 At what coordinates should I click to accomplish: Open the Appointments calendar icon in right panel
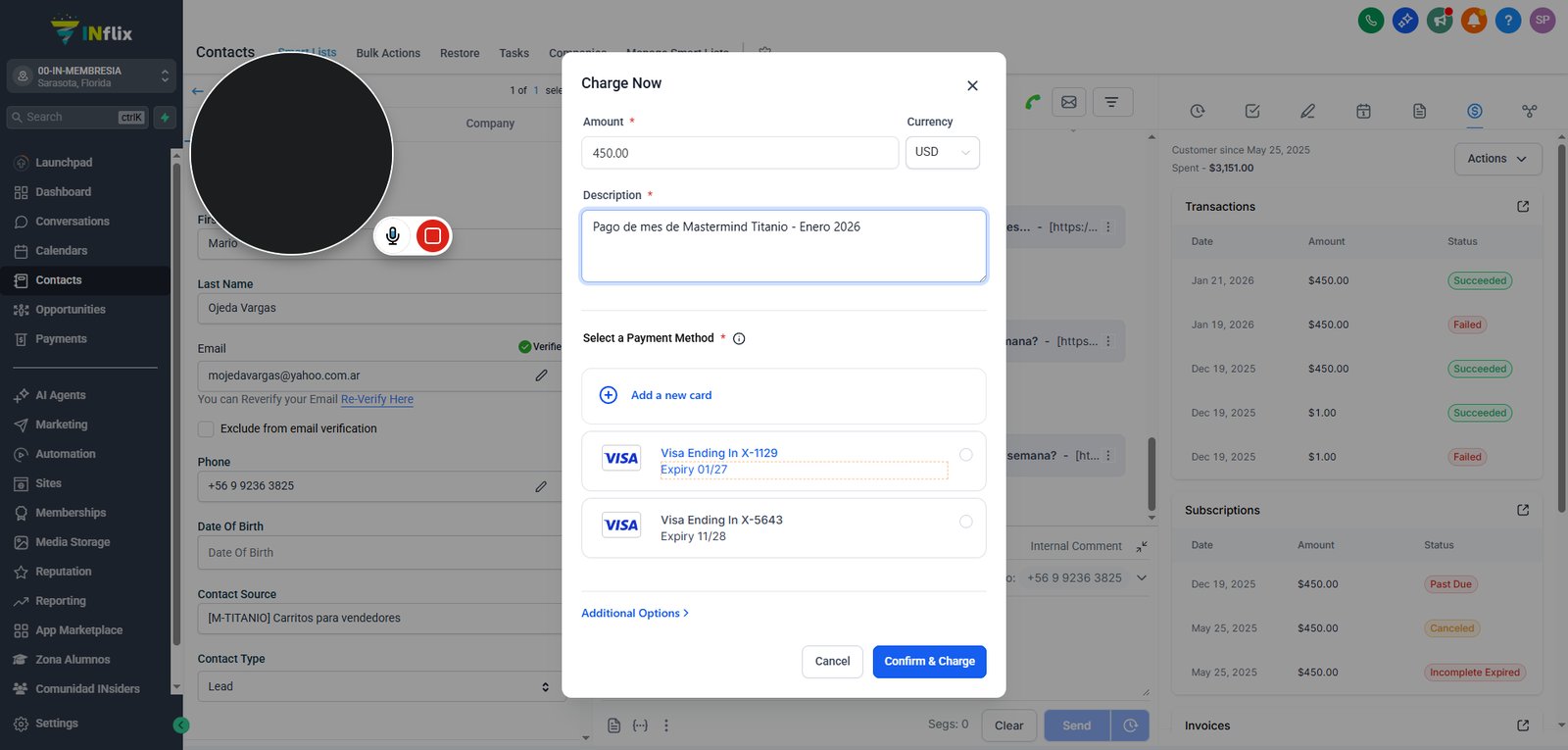tap(1363, 111)
